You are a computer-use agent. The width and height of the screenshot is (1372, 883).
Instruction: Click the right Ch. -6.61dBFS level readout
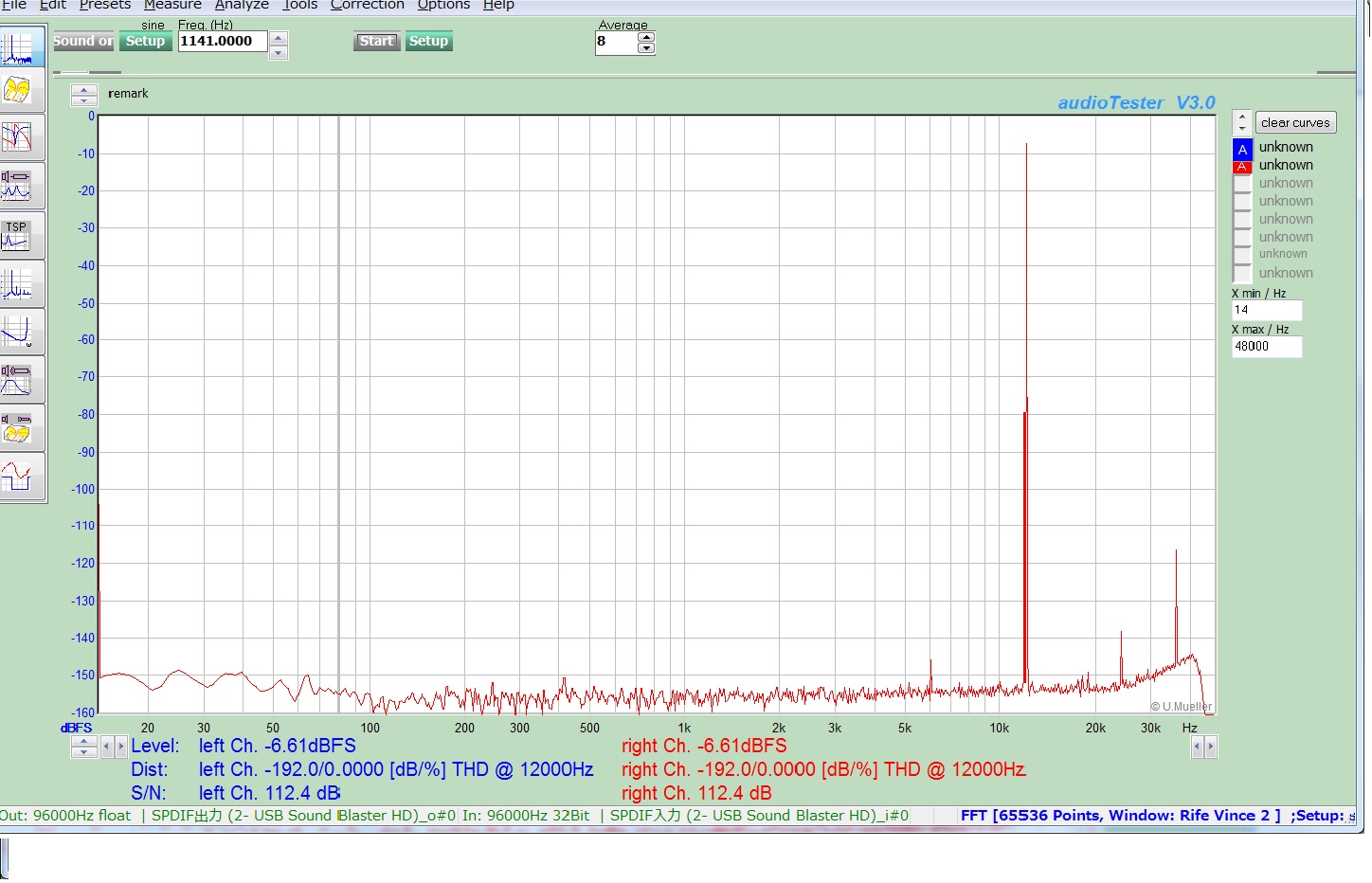[x=704, y=746]
